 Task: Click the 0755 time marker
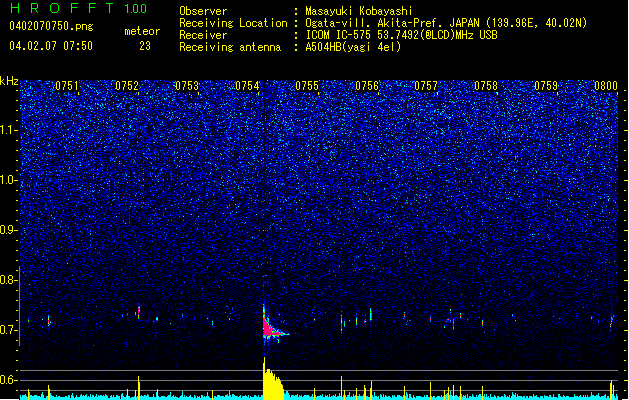coord(307,86)
